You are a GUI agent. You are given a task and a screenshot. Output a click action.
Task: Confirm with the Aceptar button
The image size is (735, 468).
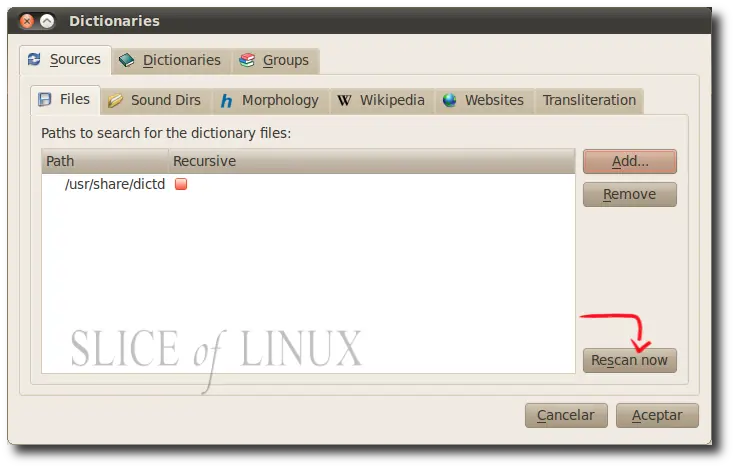(657, 415)
